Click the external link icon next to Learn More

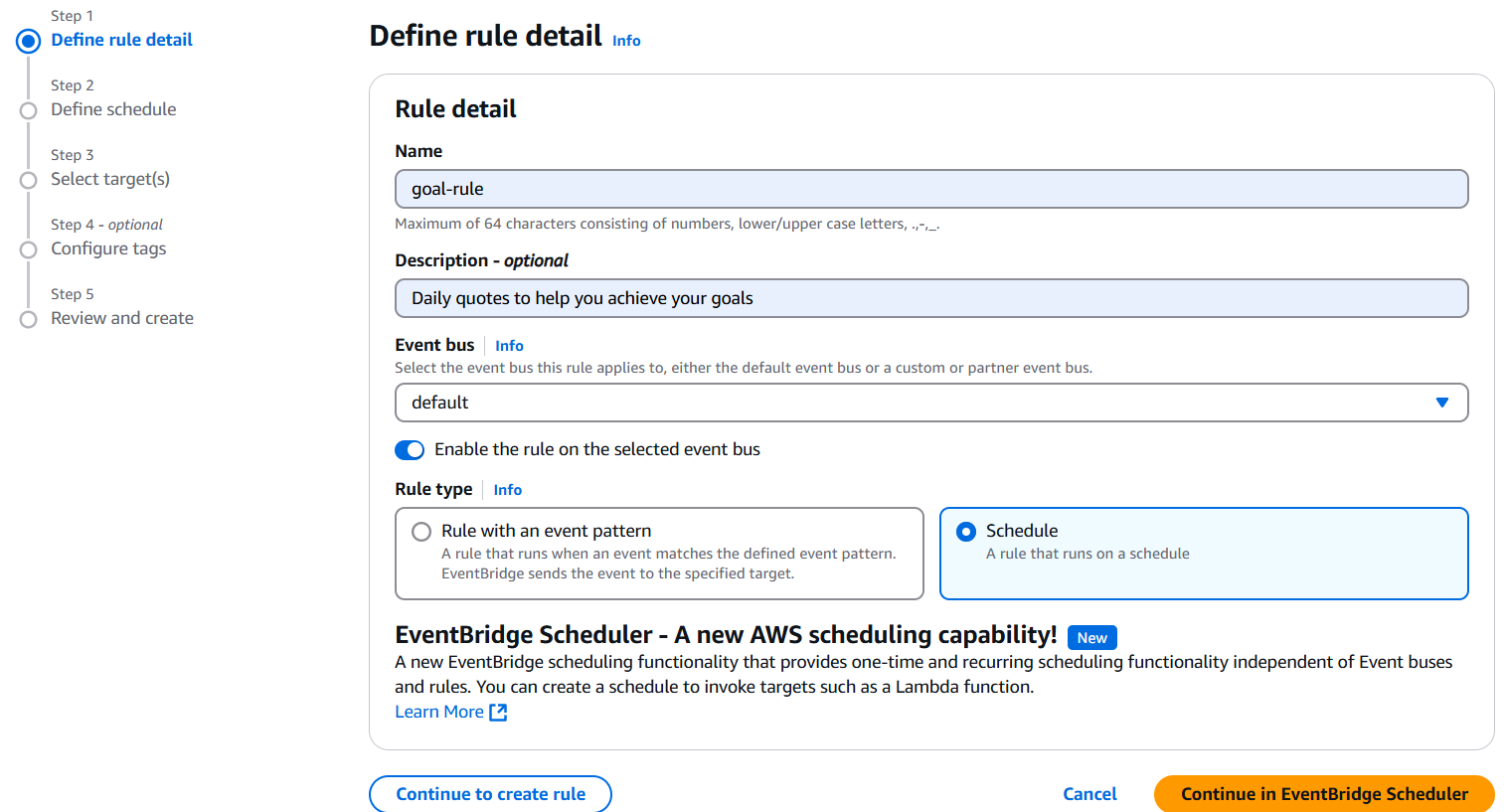pyautogui.click(x=498, y=712)
